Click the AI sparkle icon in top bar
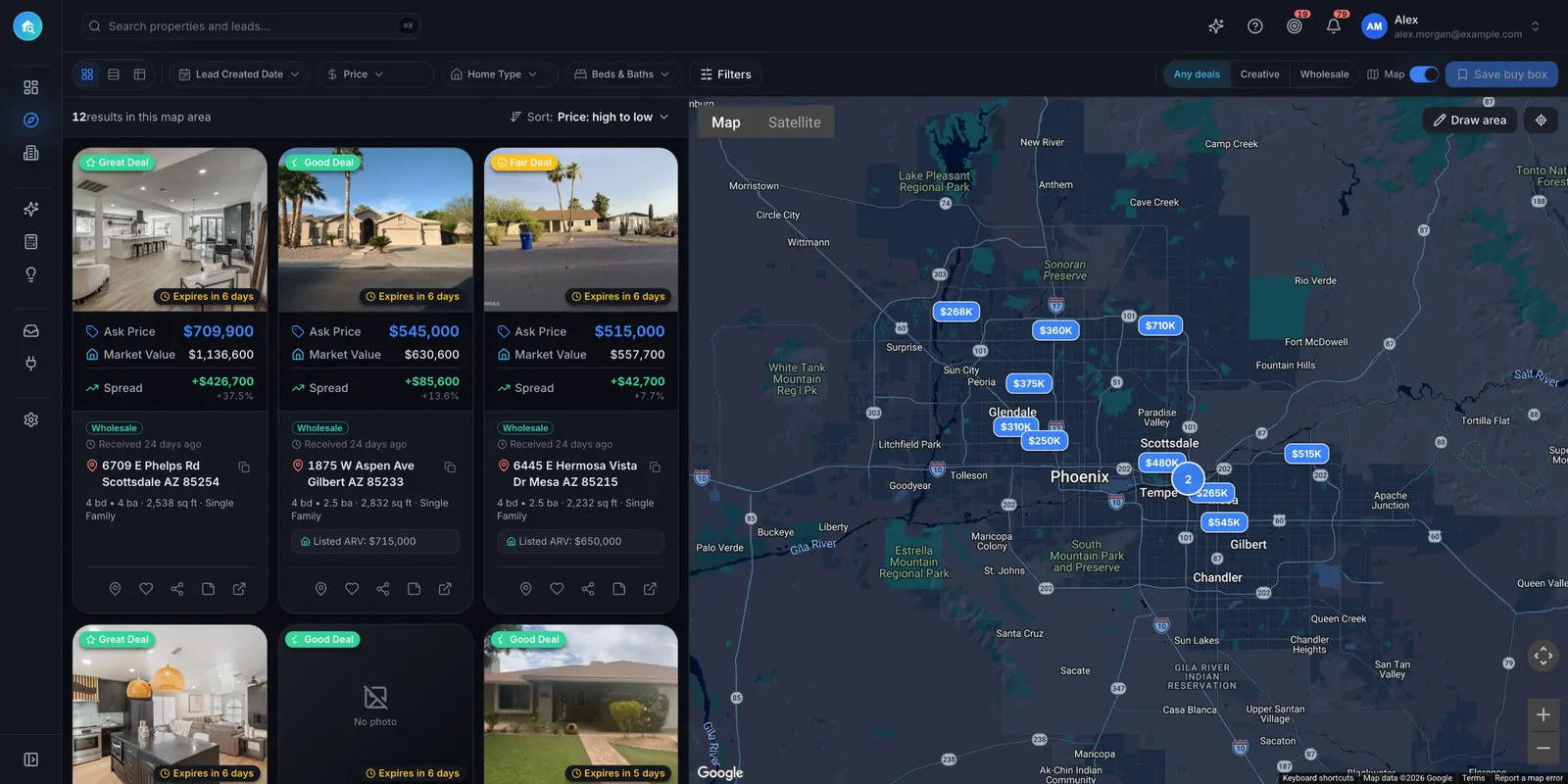The width and height of the screenshot is (1568, 784). (1216, 26)
